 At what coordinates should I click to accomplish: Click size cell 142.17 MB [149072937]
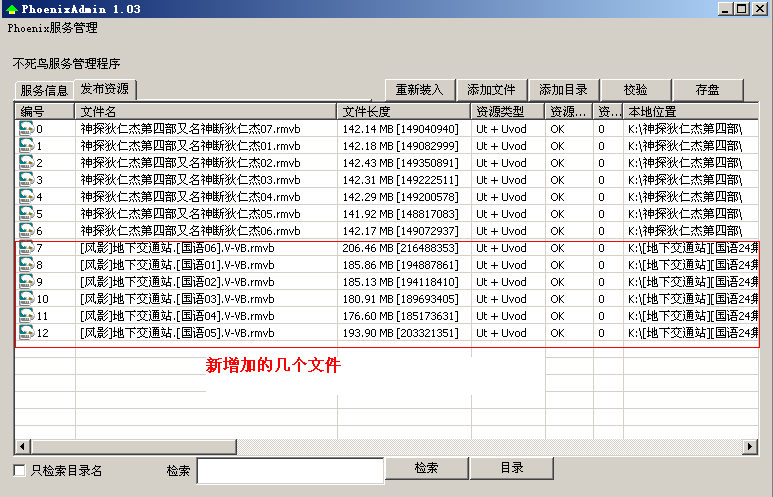(x=400, y=231)
